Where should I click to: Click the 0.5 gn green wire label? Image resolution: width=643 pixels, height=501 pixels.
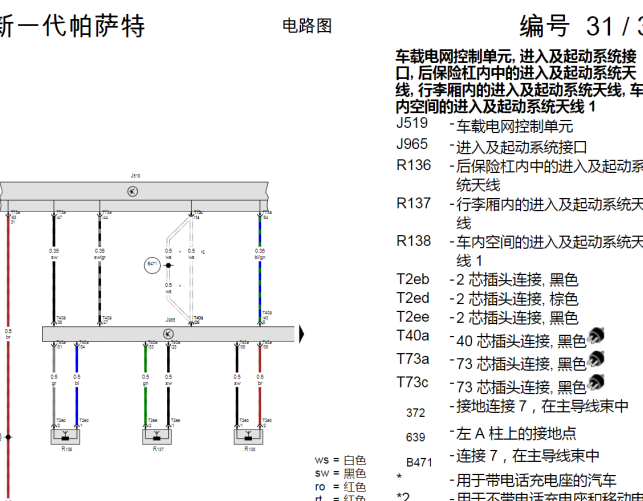coord(145,380)
